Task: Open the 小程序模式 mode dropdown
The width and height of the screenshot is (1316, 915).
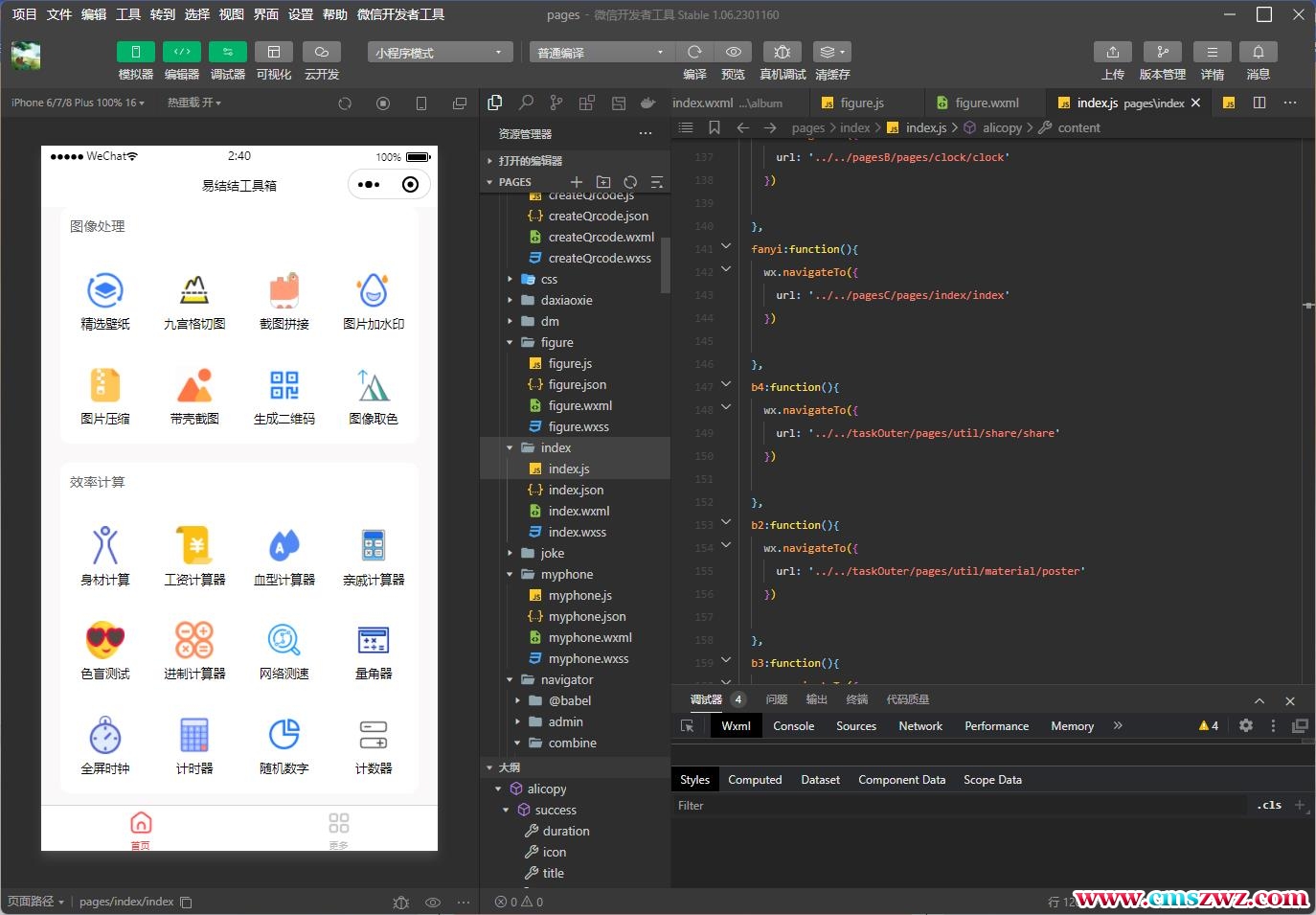Action: (439, 53)
